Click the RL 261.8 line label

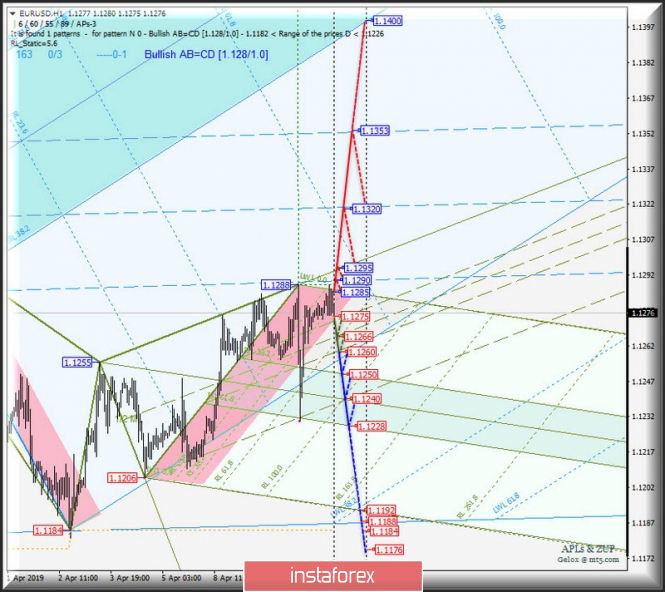click(x=467, y=507)
